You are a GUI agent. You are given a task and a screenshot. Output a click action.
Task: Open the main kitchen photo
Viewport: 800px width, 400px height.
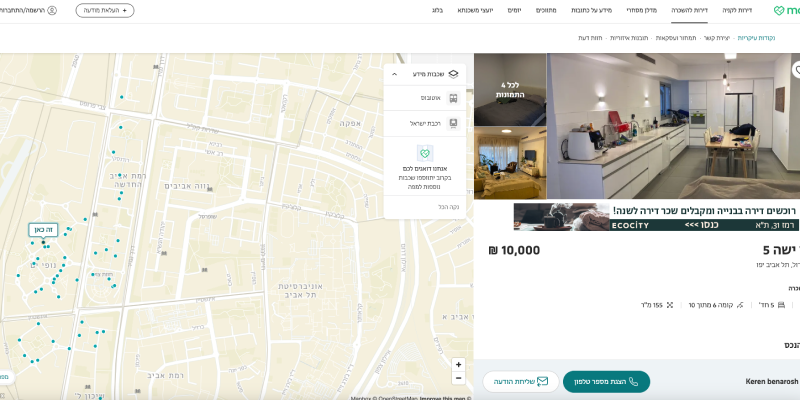tap(673, 126)
